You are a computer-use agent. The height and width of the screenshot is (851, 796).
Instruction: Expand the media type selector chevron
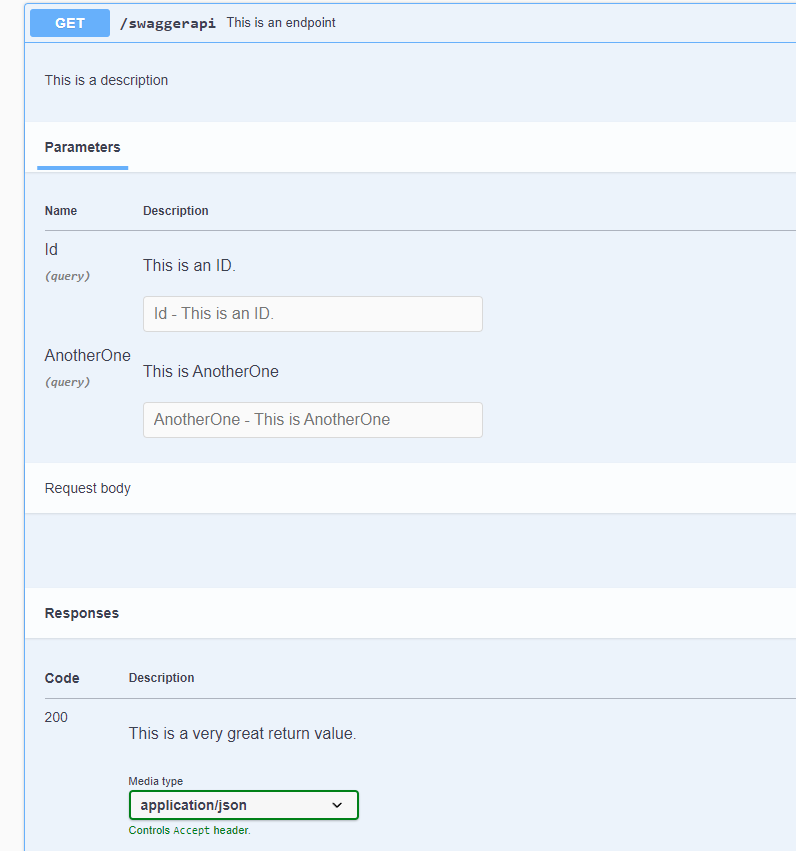(338, 805)
